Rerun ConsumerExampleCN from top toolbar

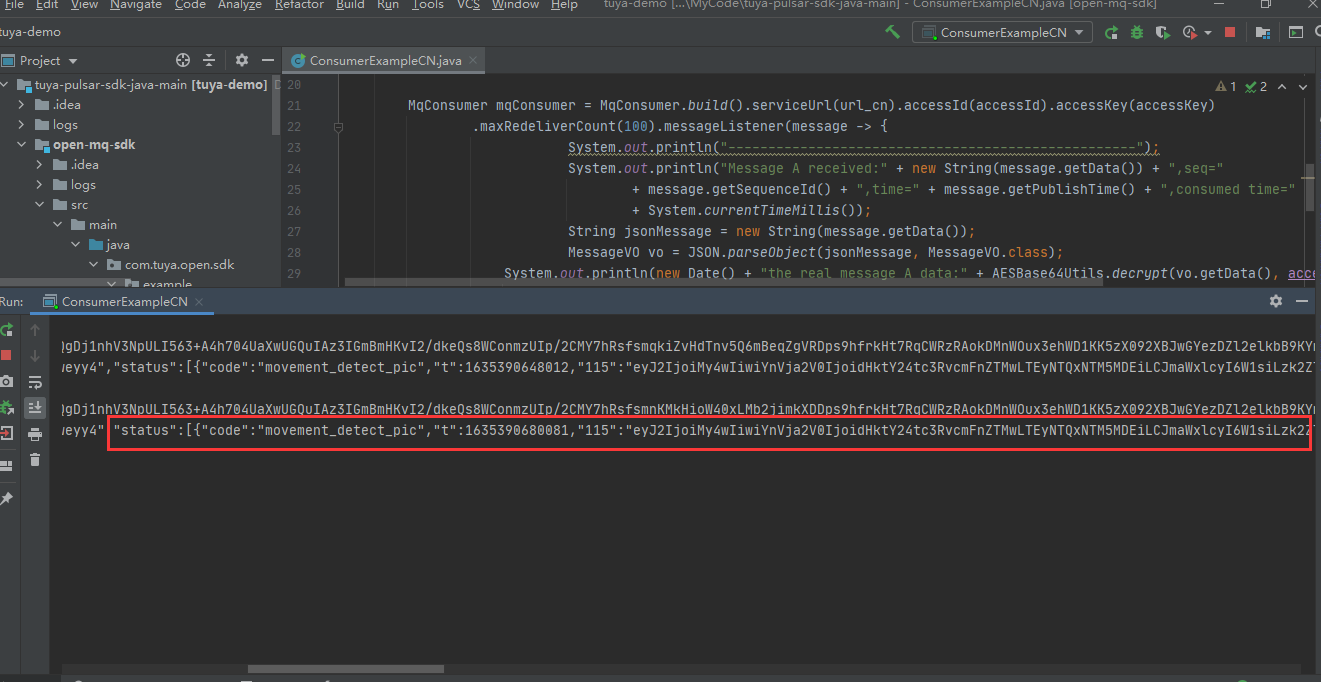point(1111,32)
